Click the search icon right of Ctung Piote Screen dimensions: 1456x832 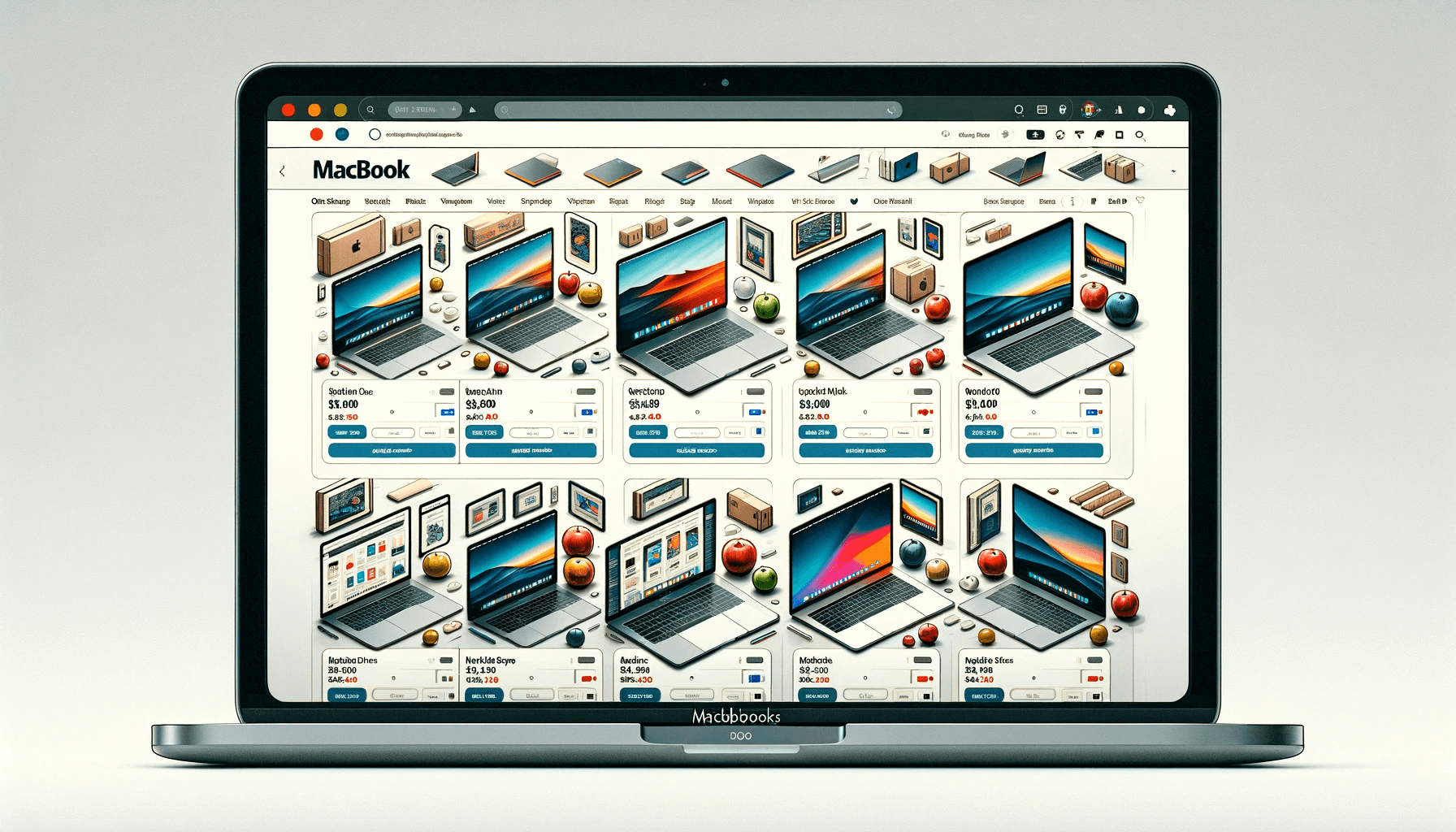pyautogui.click(x=1140, y=135)
